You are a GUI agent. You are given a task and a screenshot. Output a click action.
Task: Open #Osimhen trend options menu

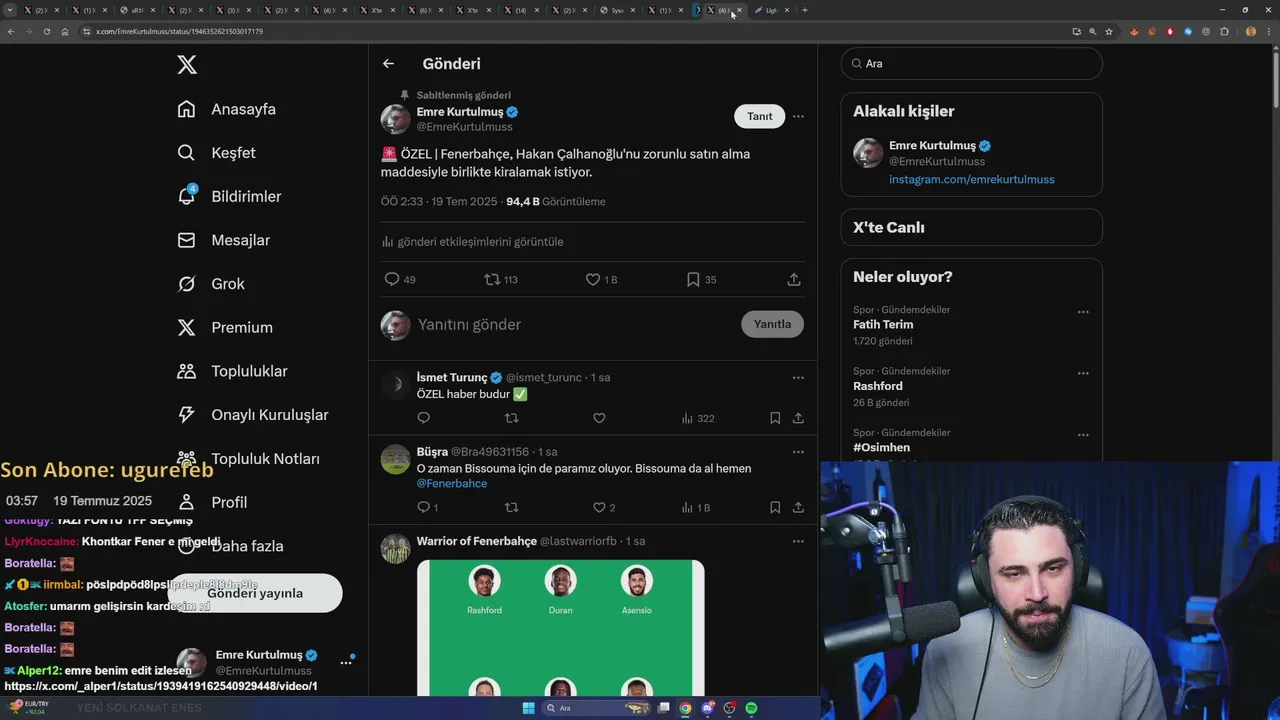point(1083,436)
